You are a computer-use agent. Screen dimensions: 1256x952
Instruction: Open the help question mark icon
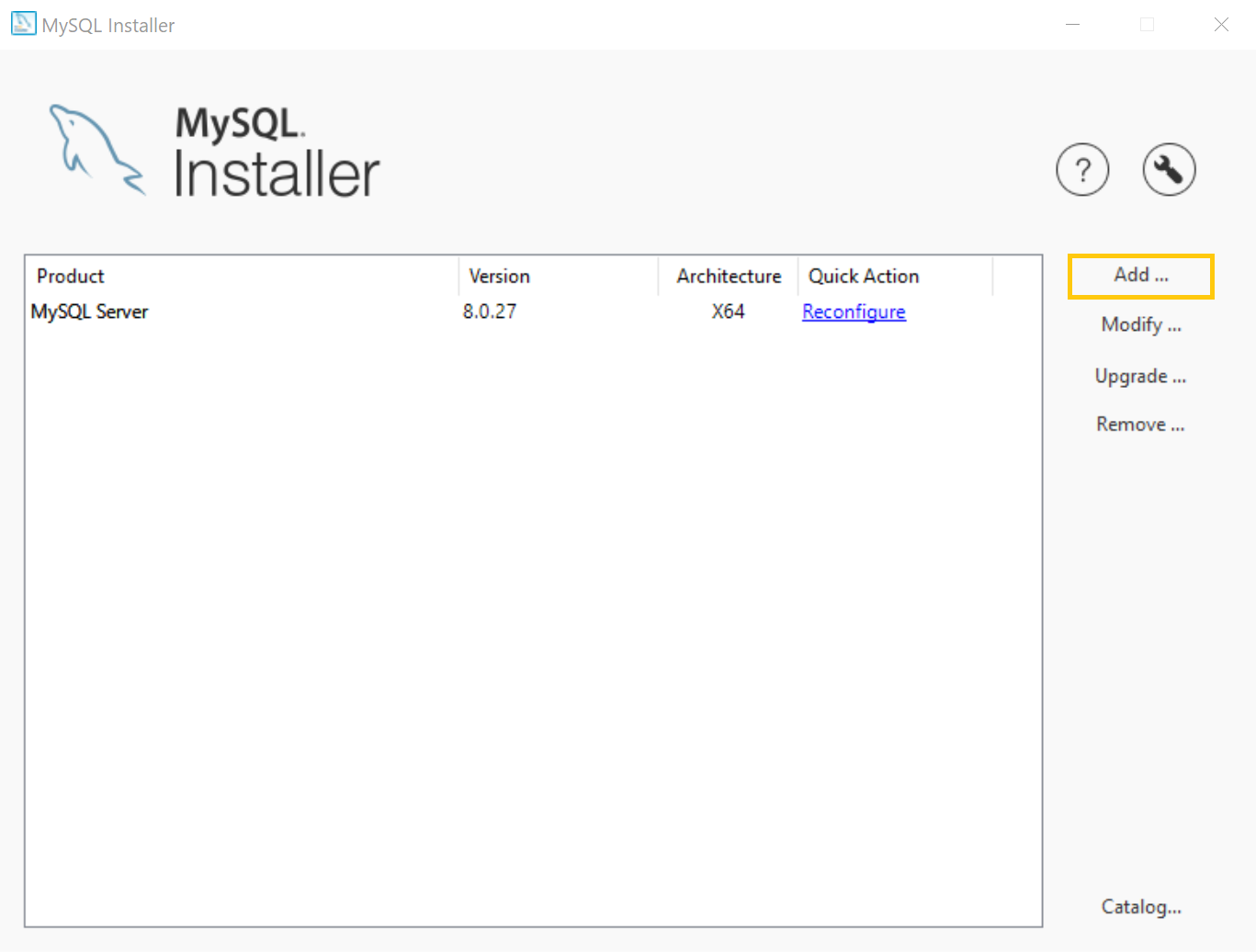click(1082, 170)
